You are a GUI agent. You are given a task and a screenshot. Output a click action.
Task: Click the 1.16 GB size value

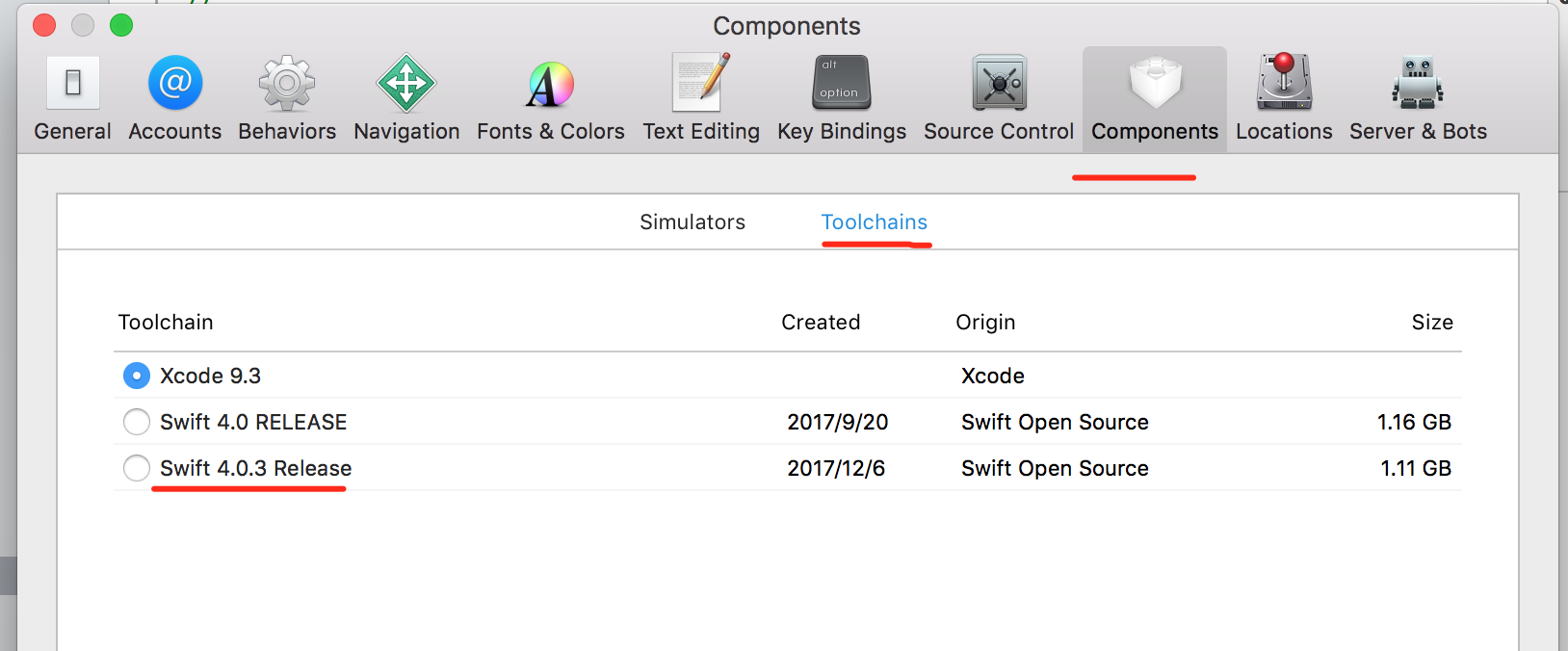(1414, 422)
